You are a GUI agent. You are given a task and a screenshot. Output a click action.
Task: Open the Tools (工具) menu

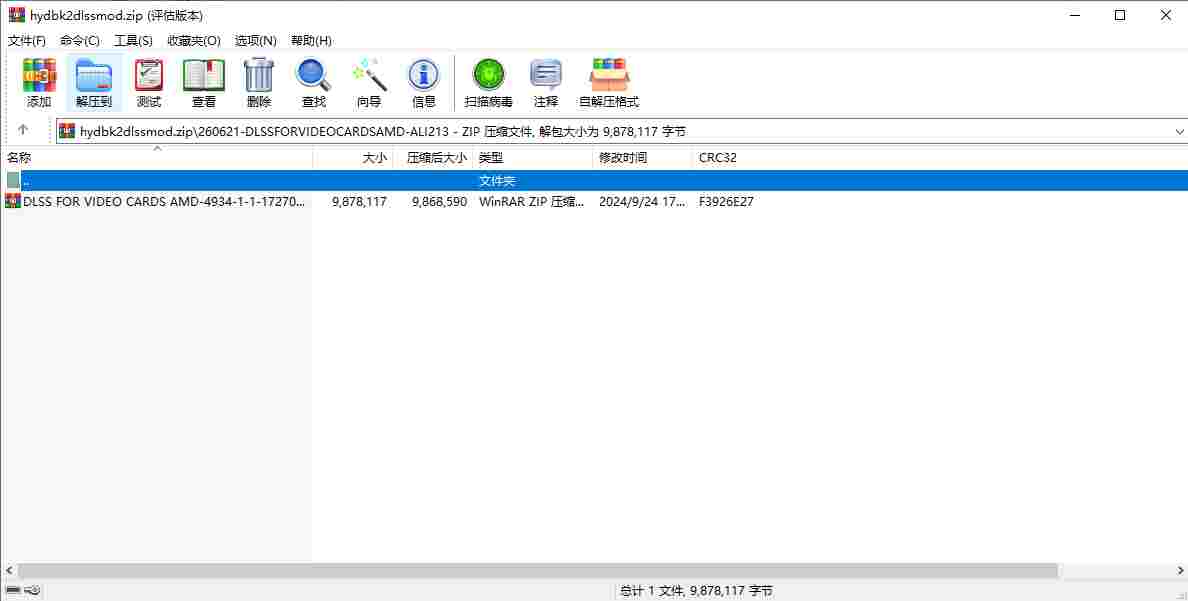(133, 40)
